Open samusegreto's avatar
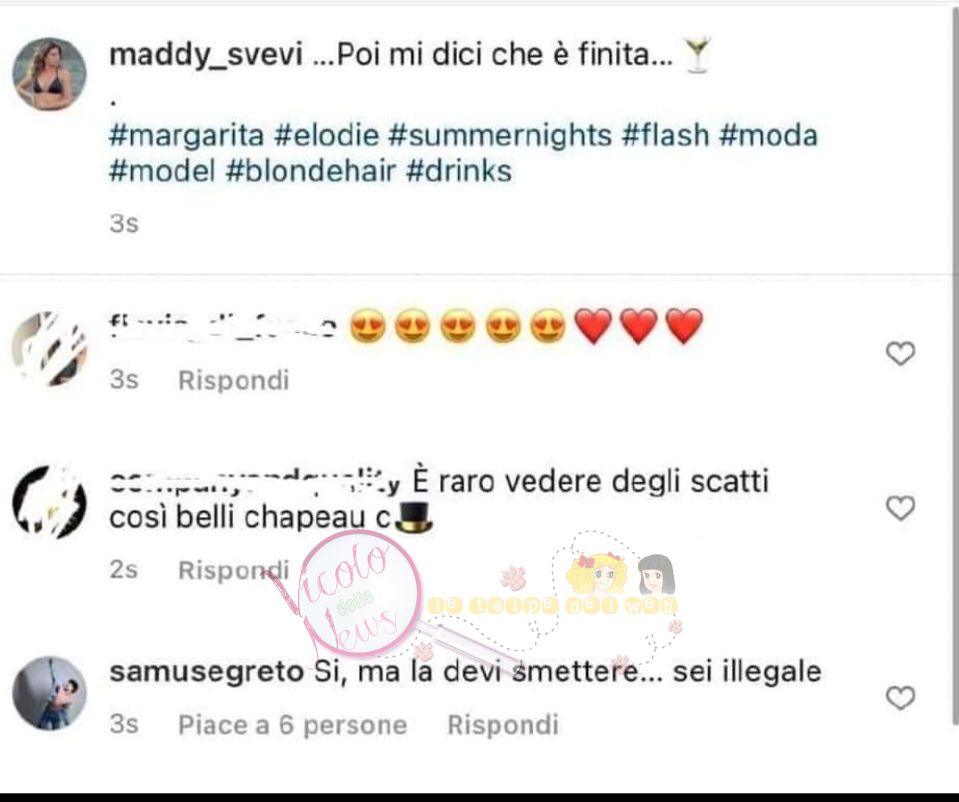 (x=50, y=693)
